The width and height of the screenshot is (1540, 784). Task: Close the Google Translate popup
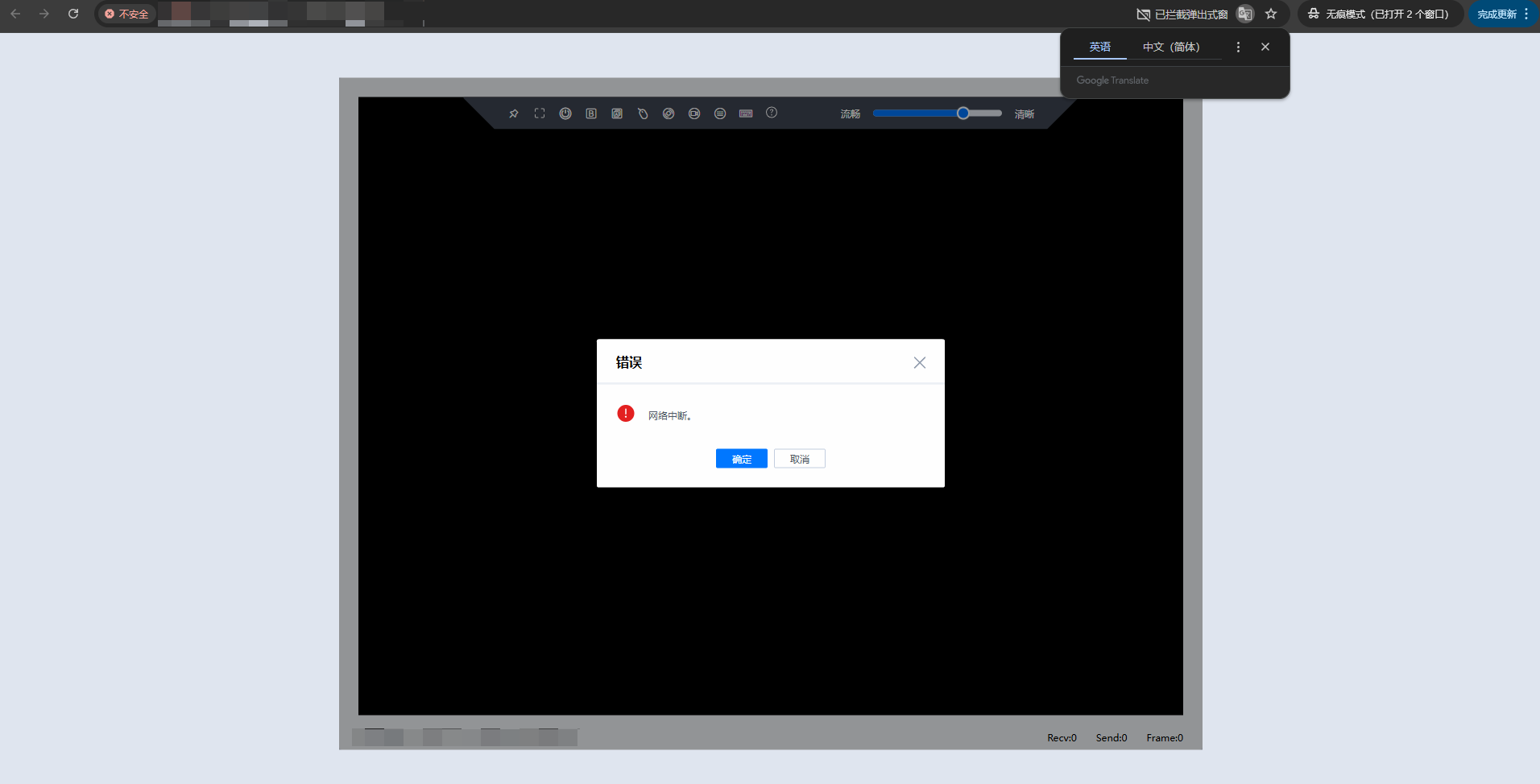(x=1265, y=47)
